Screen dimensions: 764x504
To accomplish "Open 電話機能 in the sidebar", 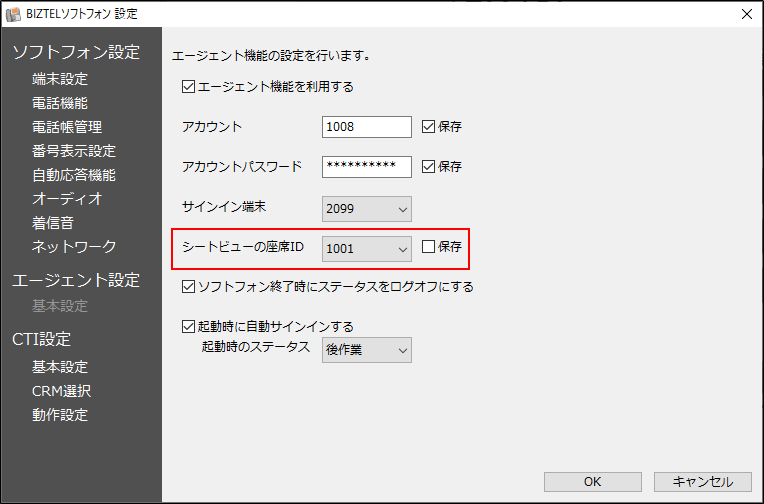I will click(x=60, y=103).
